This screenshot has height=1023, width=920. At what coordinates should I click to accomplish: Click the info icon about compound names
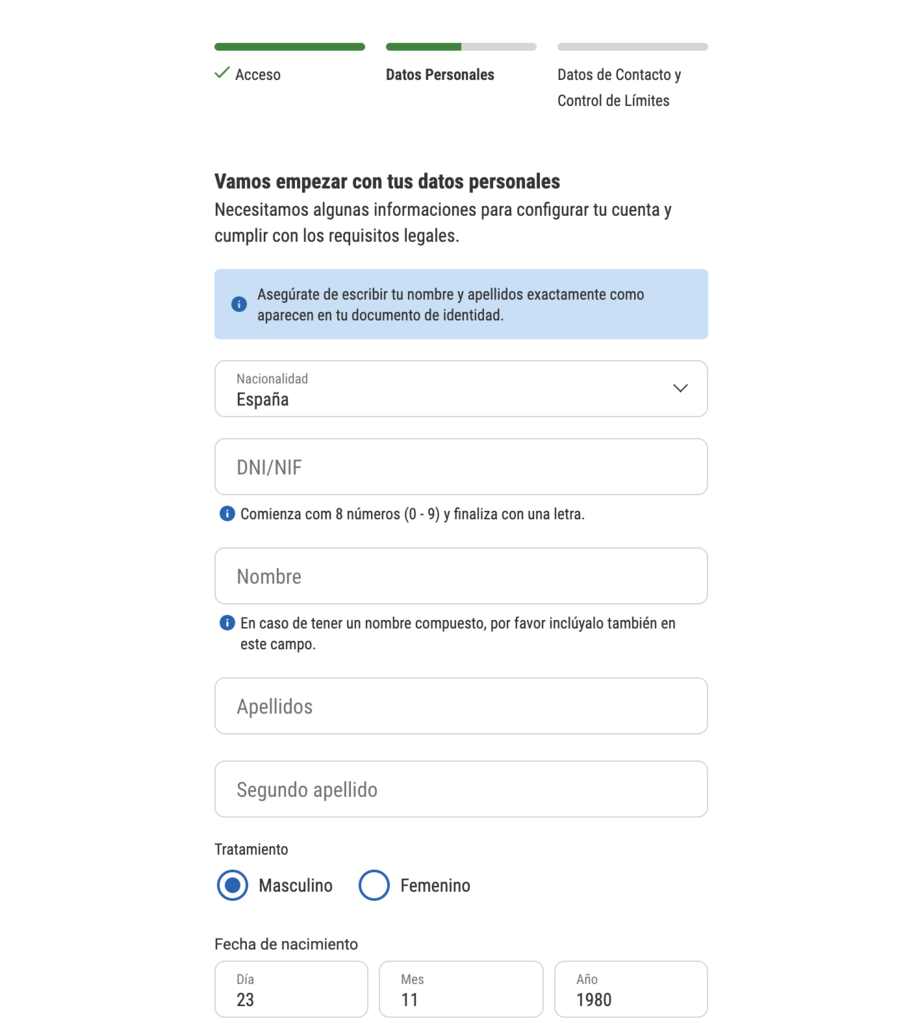[x=227, y=623]
